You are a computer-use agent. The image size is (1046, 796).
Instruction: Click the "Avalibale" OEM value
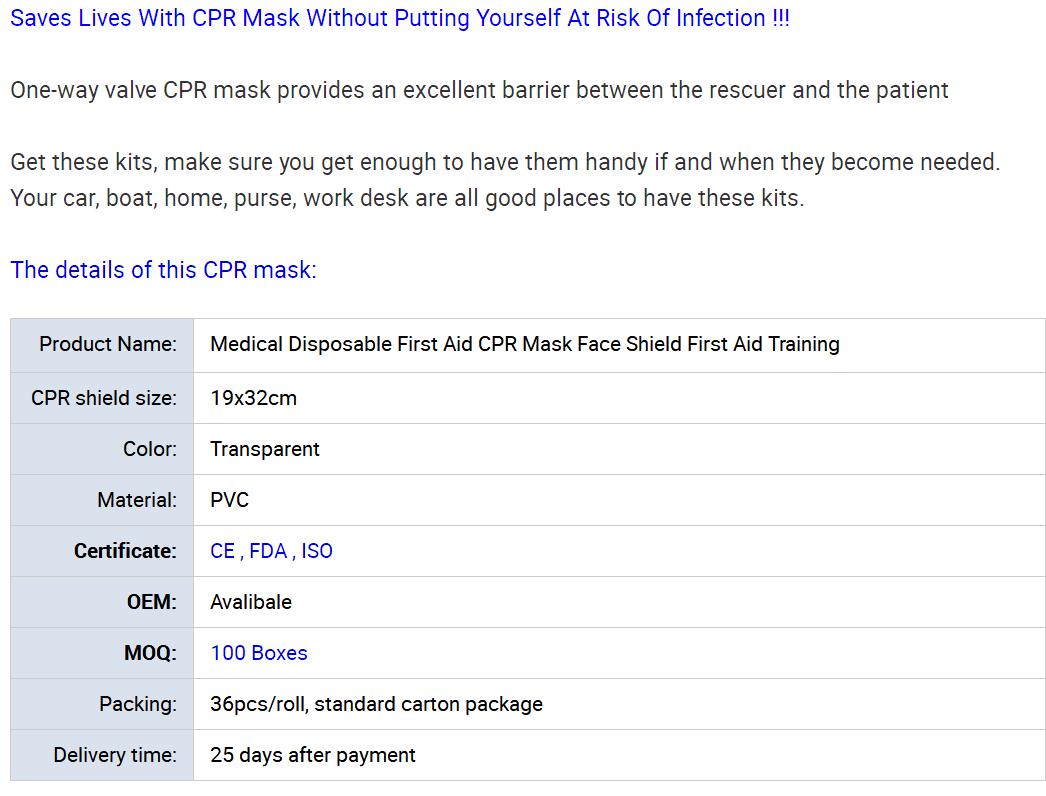[x=251, y=602]
